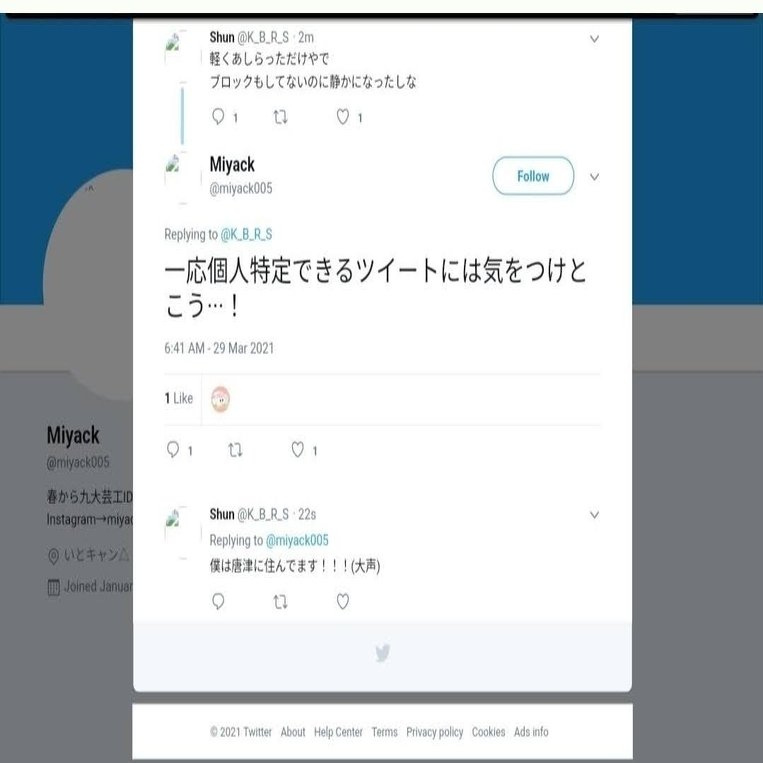Open the Privacy policy footer link

click(435, 732)
